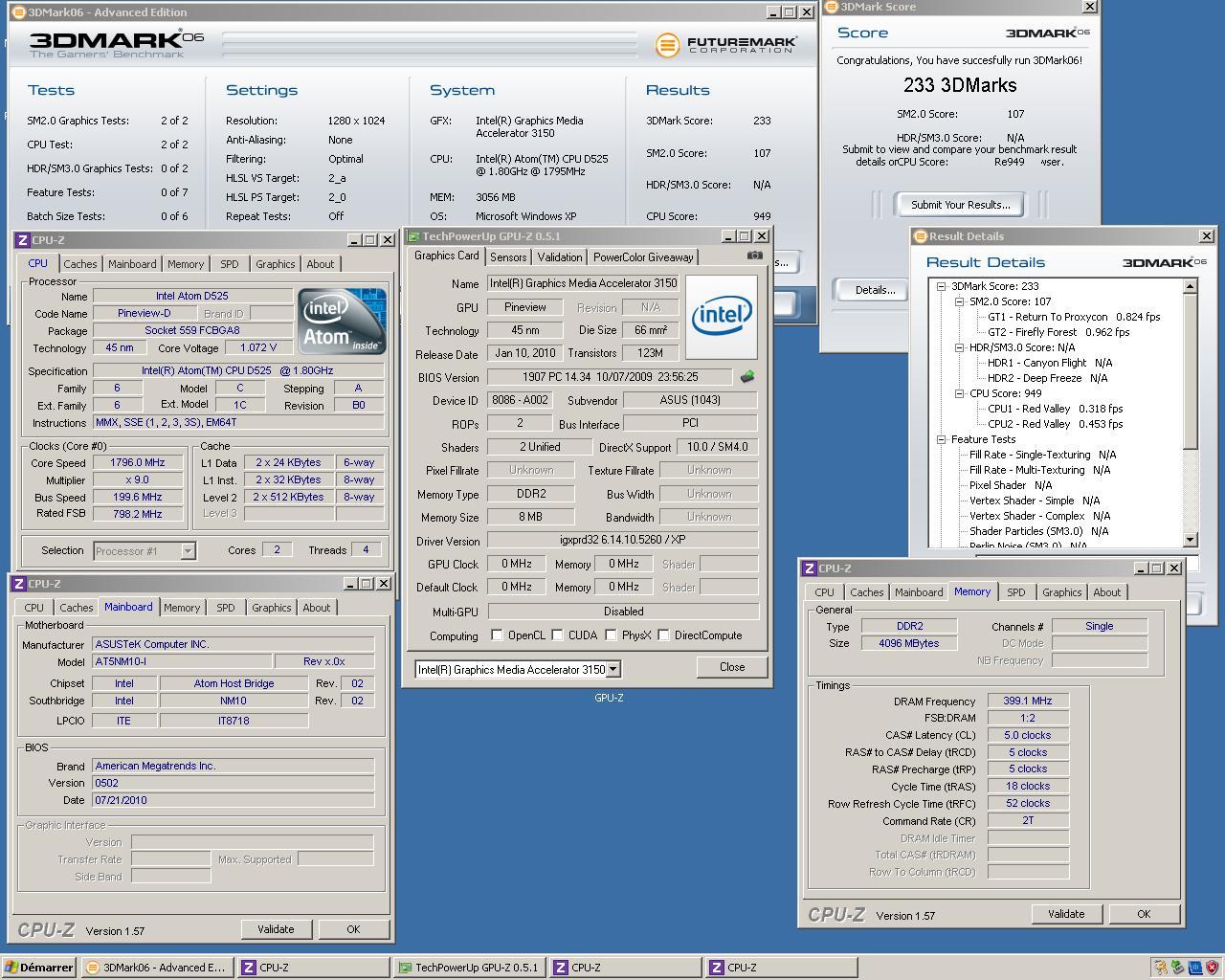This screenshot has height=980, width=1225.
Task: Click the BIOS save chip icon in GPU-Z
Action: point(747,377)
